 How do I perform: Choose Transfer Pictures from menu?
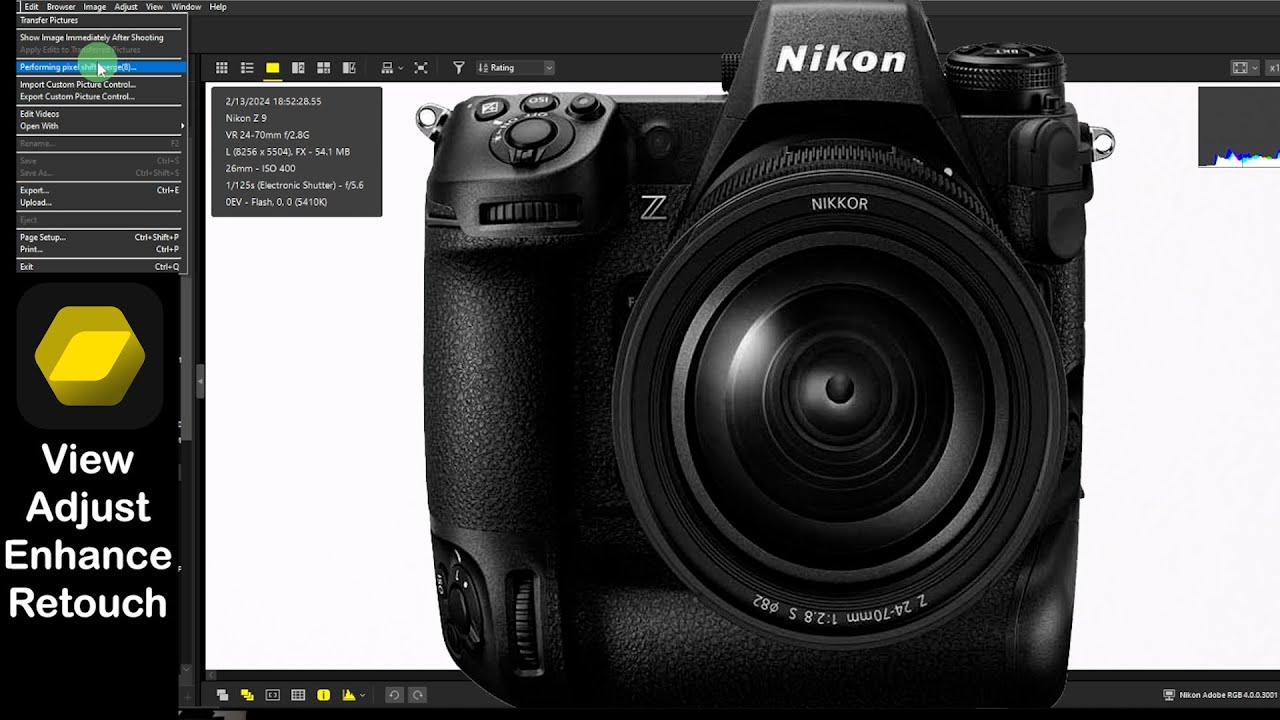click(x=100, y=20)
